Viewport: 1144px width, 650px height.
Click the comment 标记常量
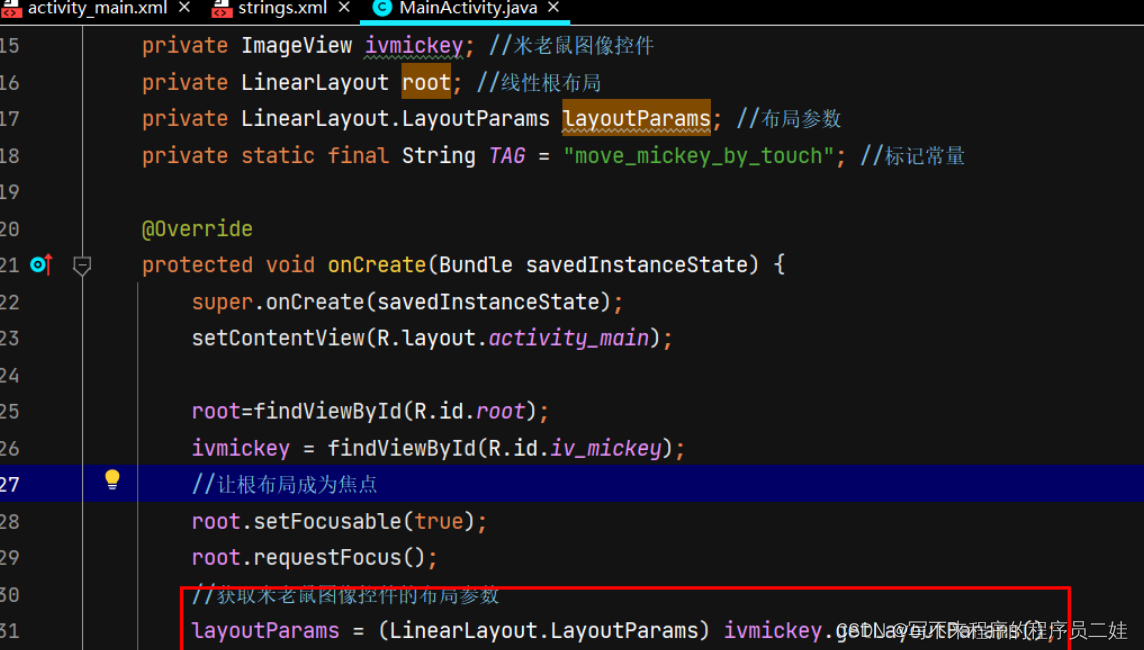click(912, 155)
